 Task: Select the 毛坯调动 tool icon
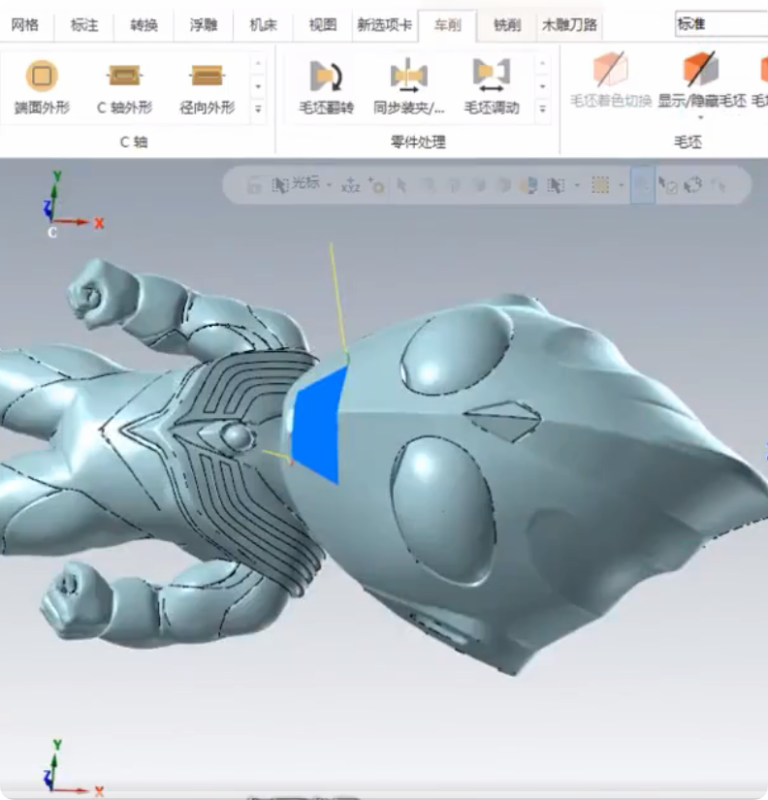pyautogui.click(x=491, y=77)
